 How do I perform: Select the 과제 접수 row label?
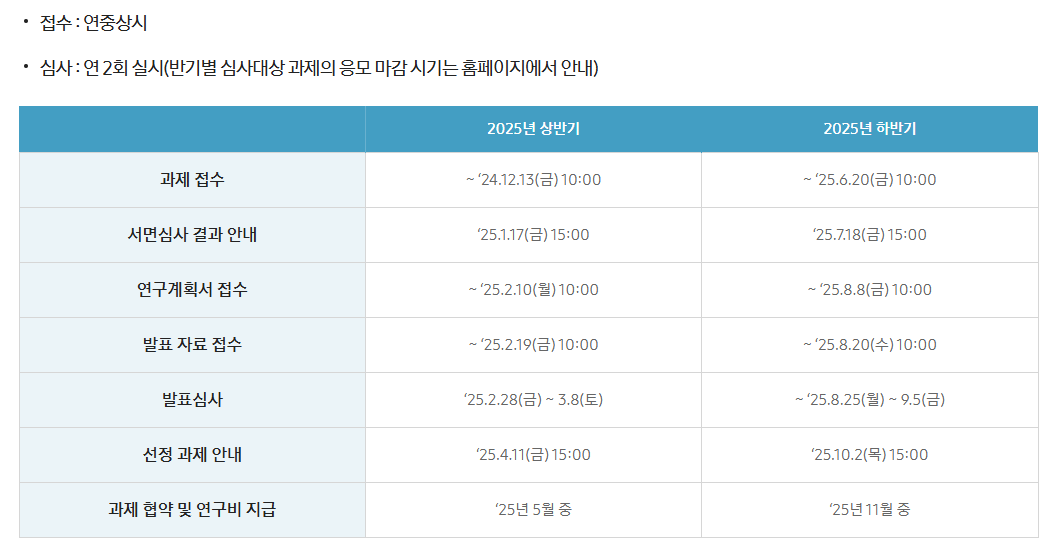[x=192, y=180]
